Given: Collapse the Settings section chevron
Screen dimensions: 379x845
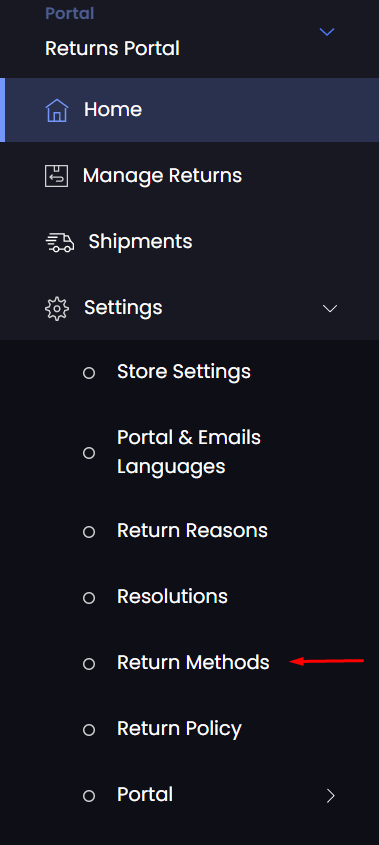Looking at the screenshot, I should [329, 308].
